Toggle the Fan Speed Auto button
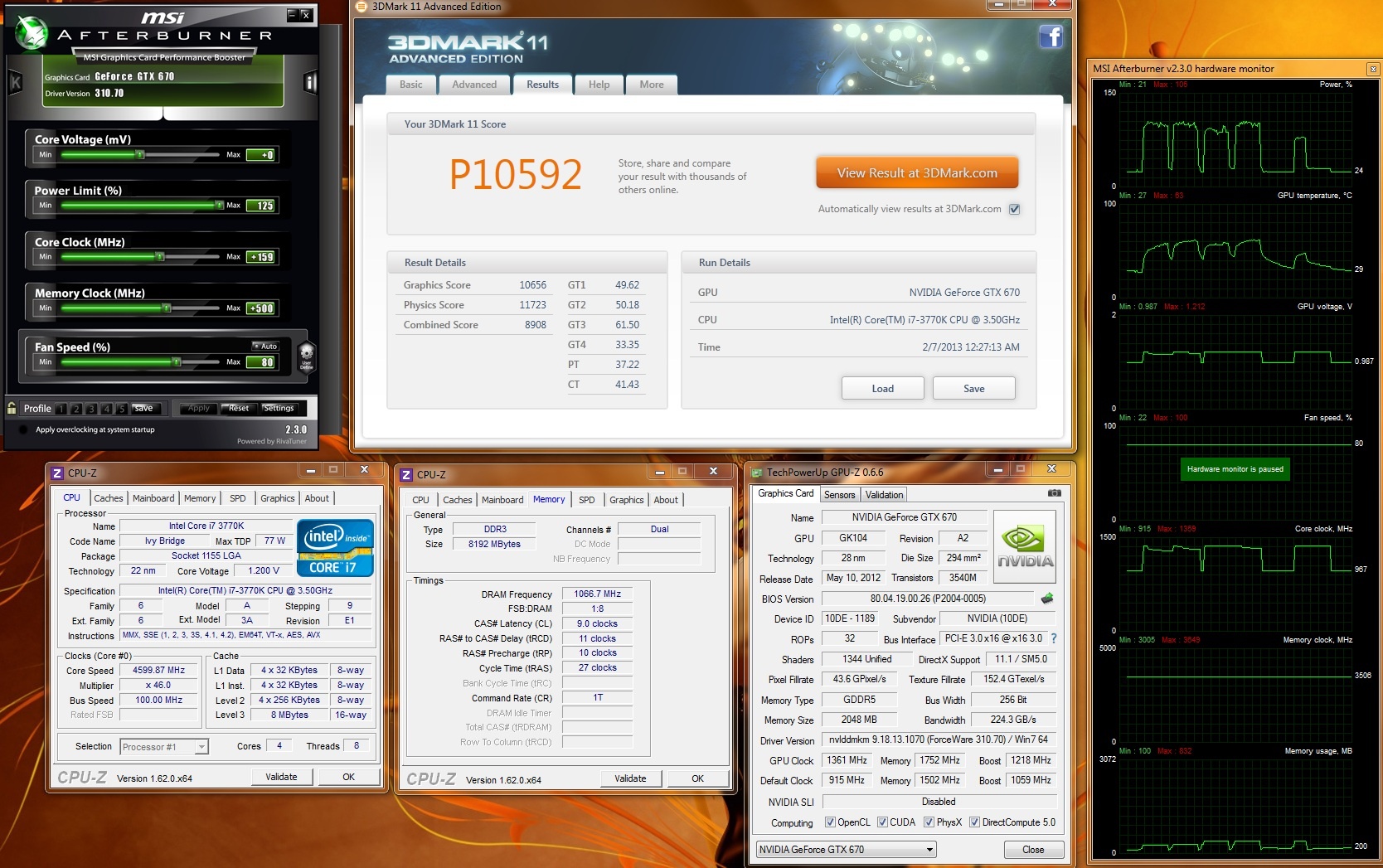 pyautogui.click(x=265, y=347)
